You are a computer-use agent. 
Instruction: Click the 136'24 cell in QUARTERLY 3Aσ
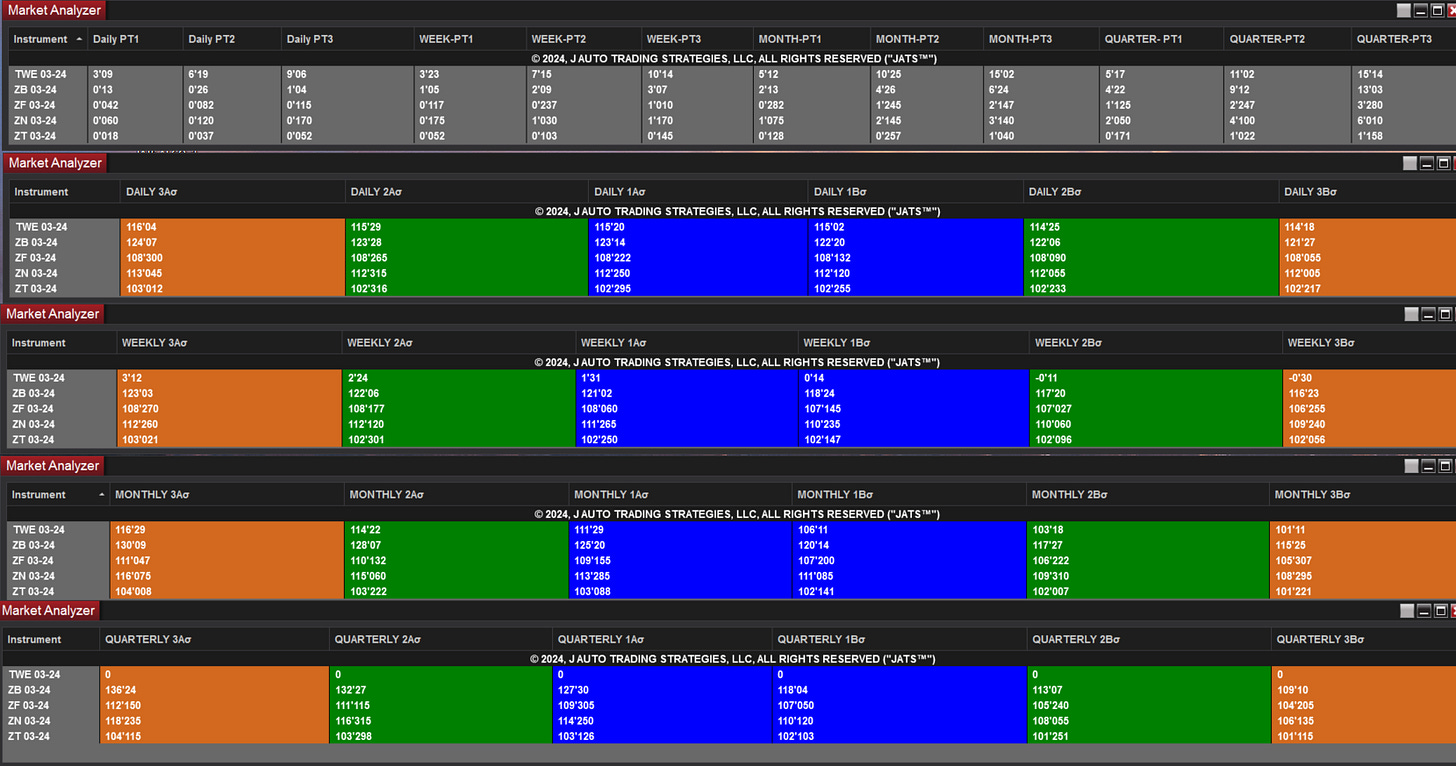[214, 690]
